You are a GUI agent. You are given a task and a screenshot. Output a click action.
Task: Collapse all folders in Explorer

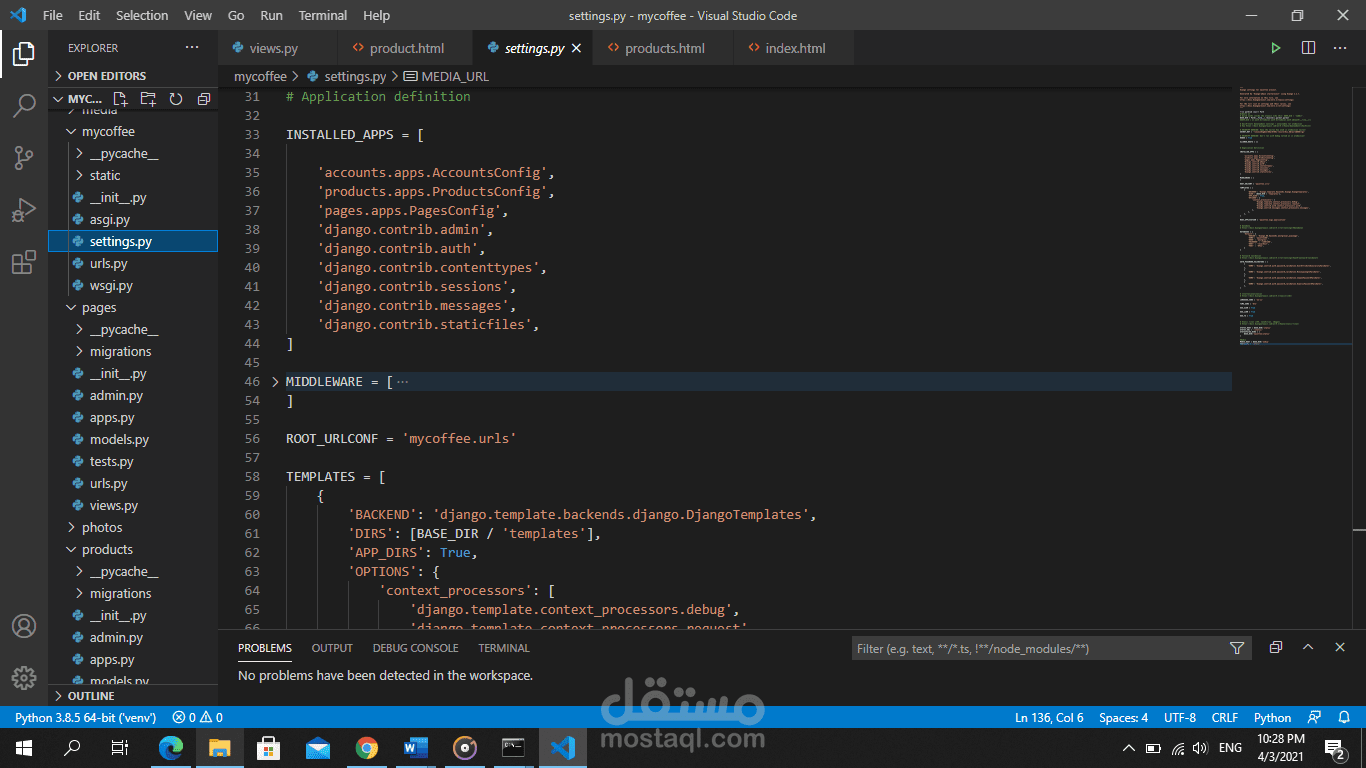(x=204, y=99)
